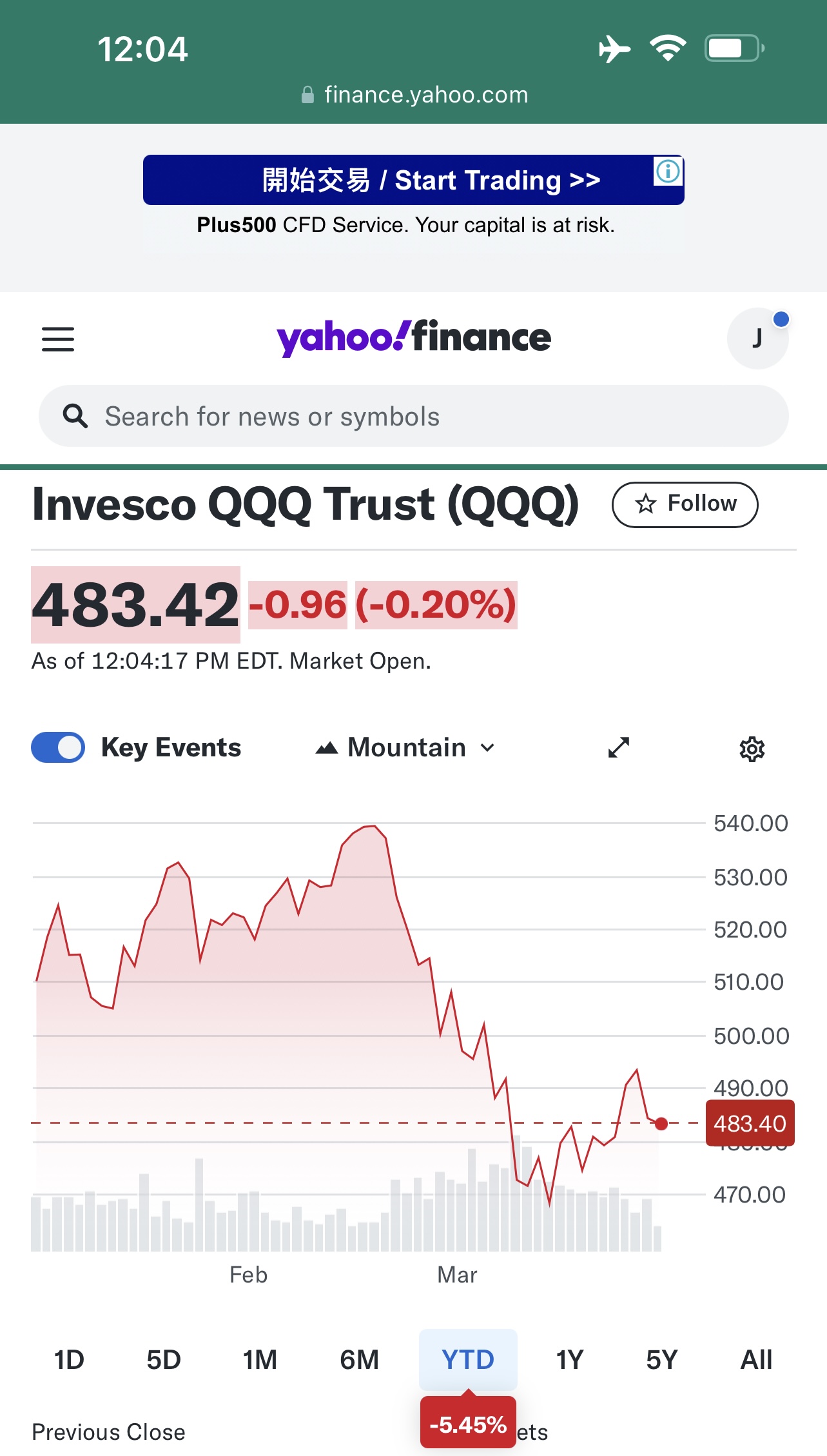Tap the red current price marker dot
The image size is (827, 1456).
click(661, 1124)
